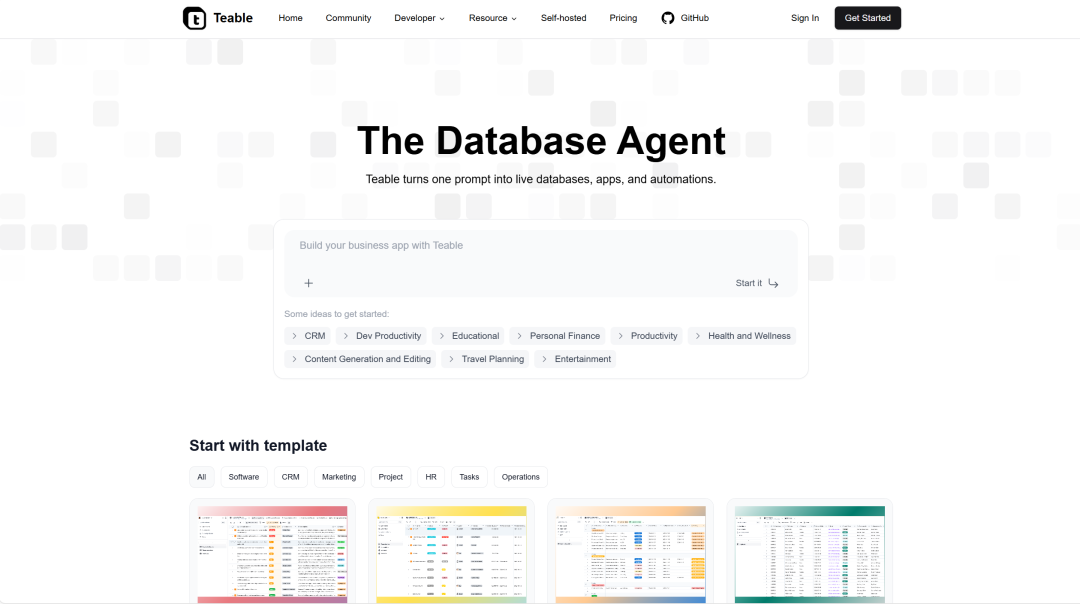Open the Pricing page
Screen dimensions: 1080x604
623,18
